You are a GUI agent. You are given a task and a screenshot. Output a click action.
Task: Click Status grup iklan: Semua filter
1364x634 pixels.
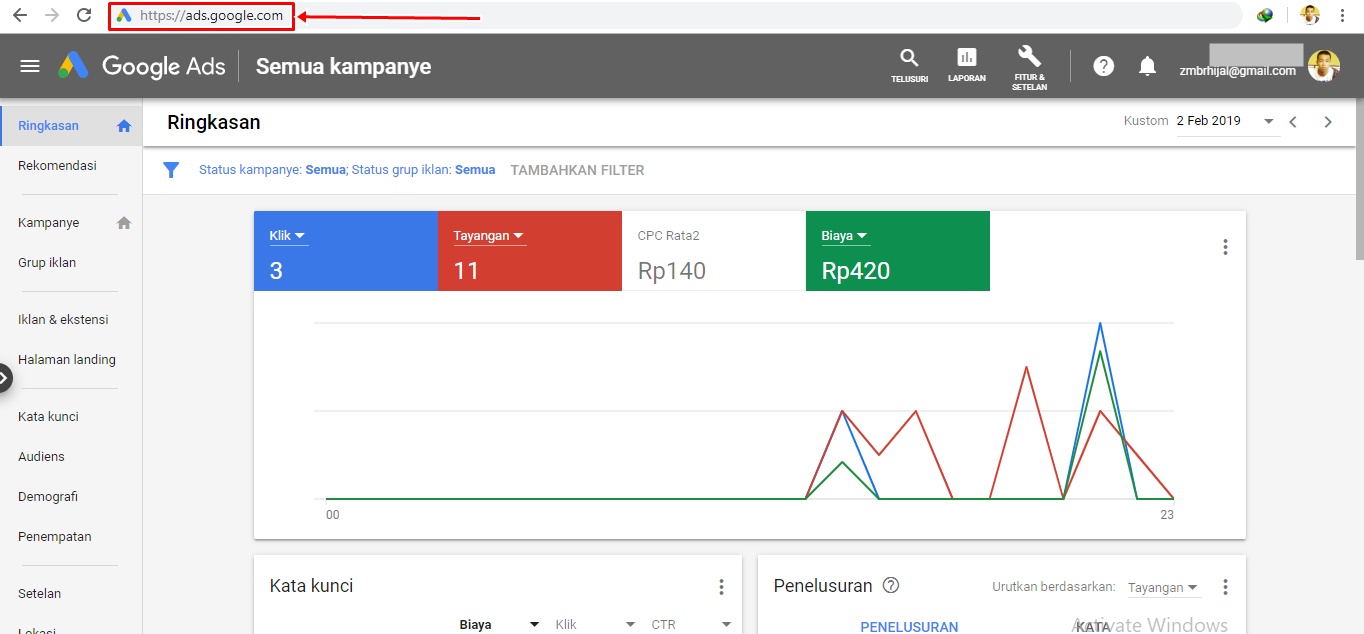pos(423,170)
